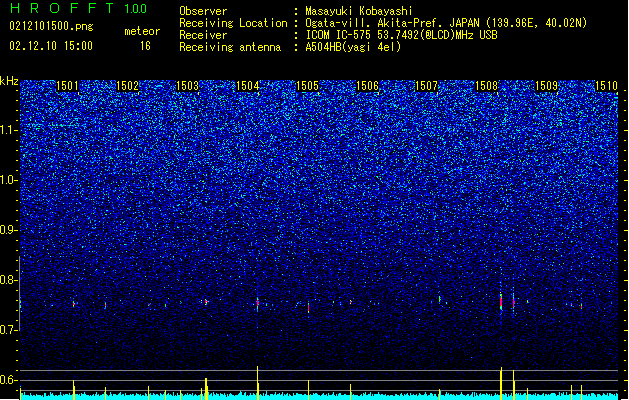Viewport: 629px width, 400px height.
Task: Click the version number 1.0.0
Action: pyautogui.click(x=135, y=8)
